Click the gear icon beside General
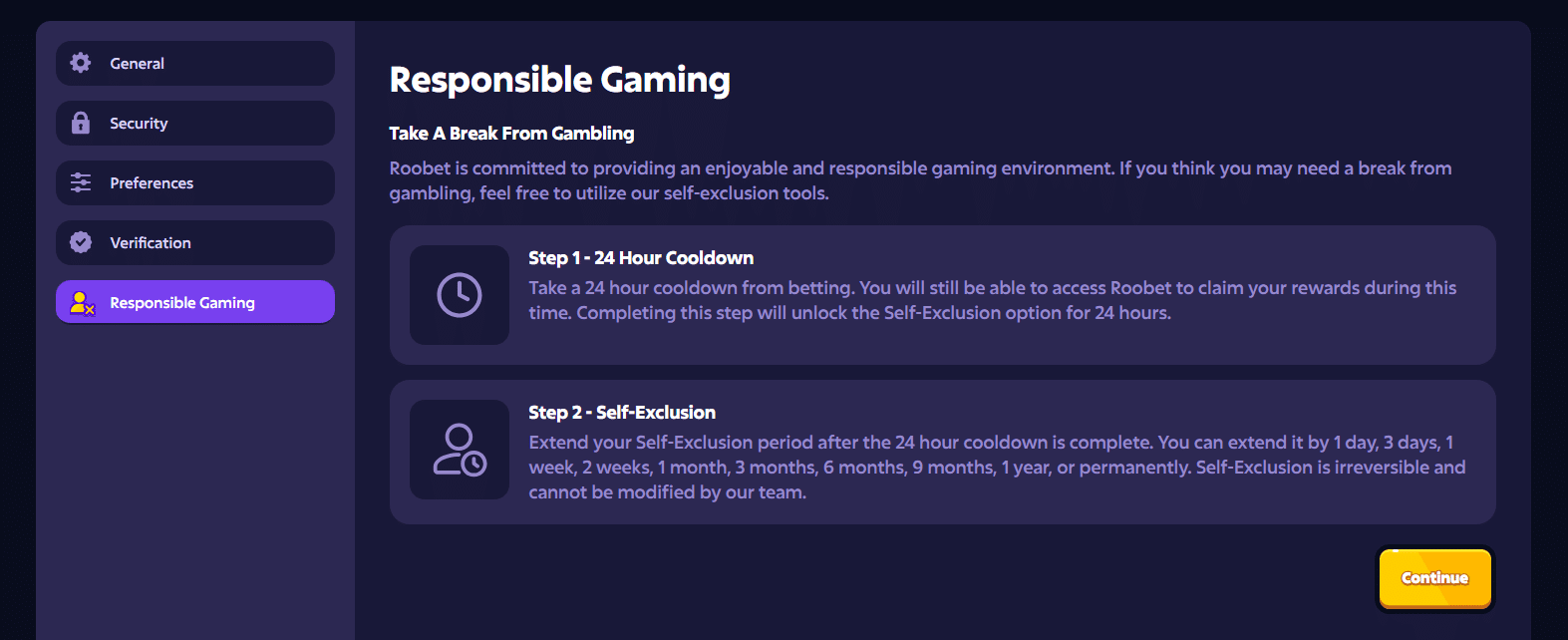This screenshot has width=1568, height=640. pyautogui.click(x=80, y=63)
